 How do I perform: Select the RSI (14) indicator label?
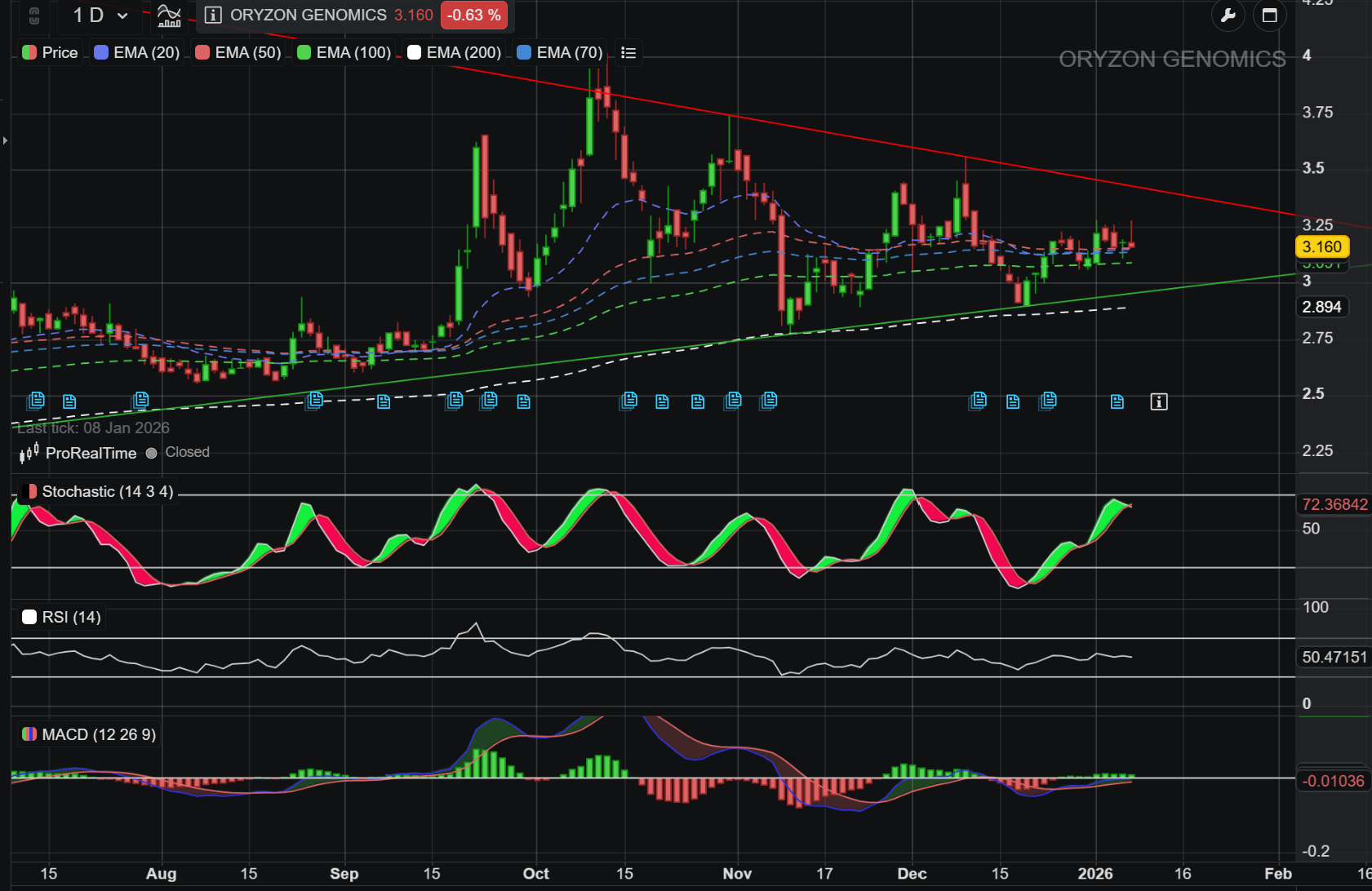(62, 618)
